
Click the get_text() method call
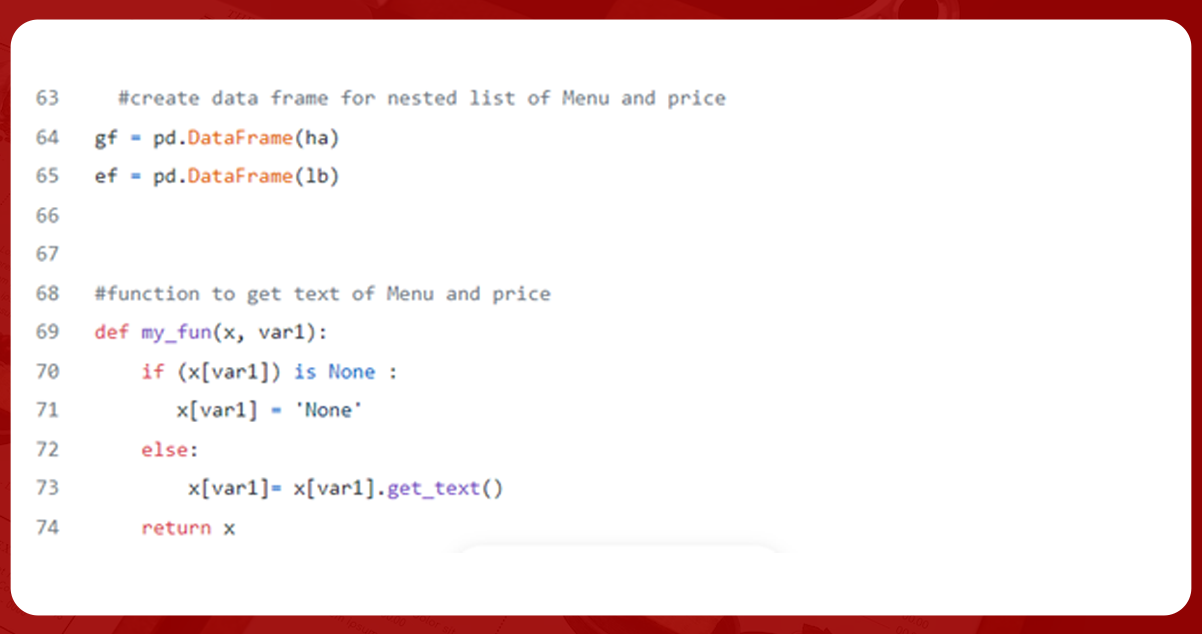point(443,488)
